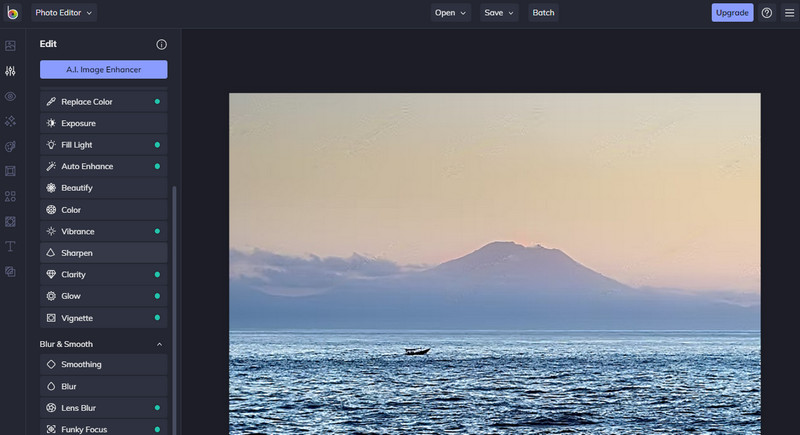This screenshot has width=800, height=435.
Task: Open the Frames sidebar icon
Action: coord(11,171)
